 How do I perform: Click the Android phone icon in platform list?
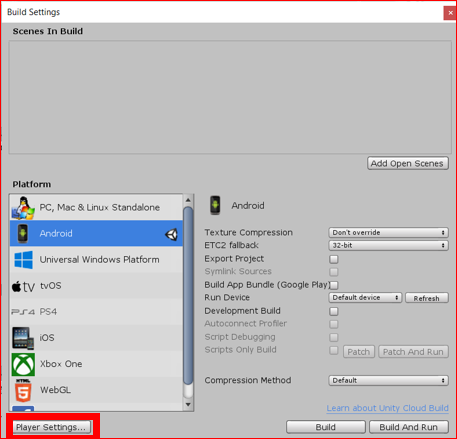(x=23, y=233)
